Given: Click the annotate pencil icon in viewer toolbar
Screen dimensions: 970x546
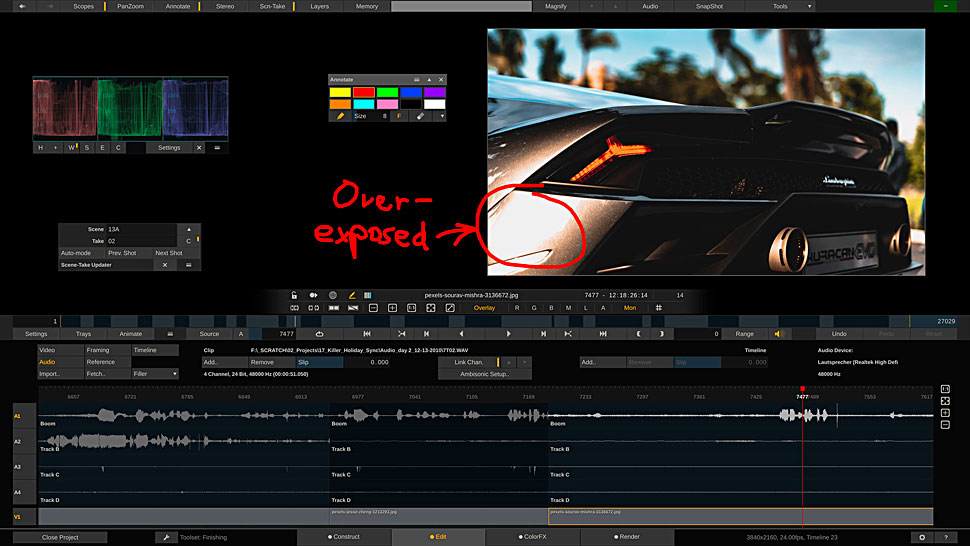Looking at the screenshot, I should click(x=351, y=295).
